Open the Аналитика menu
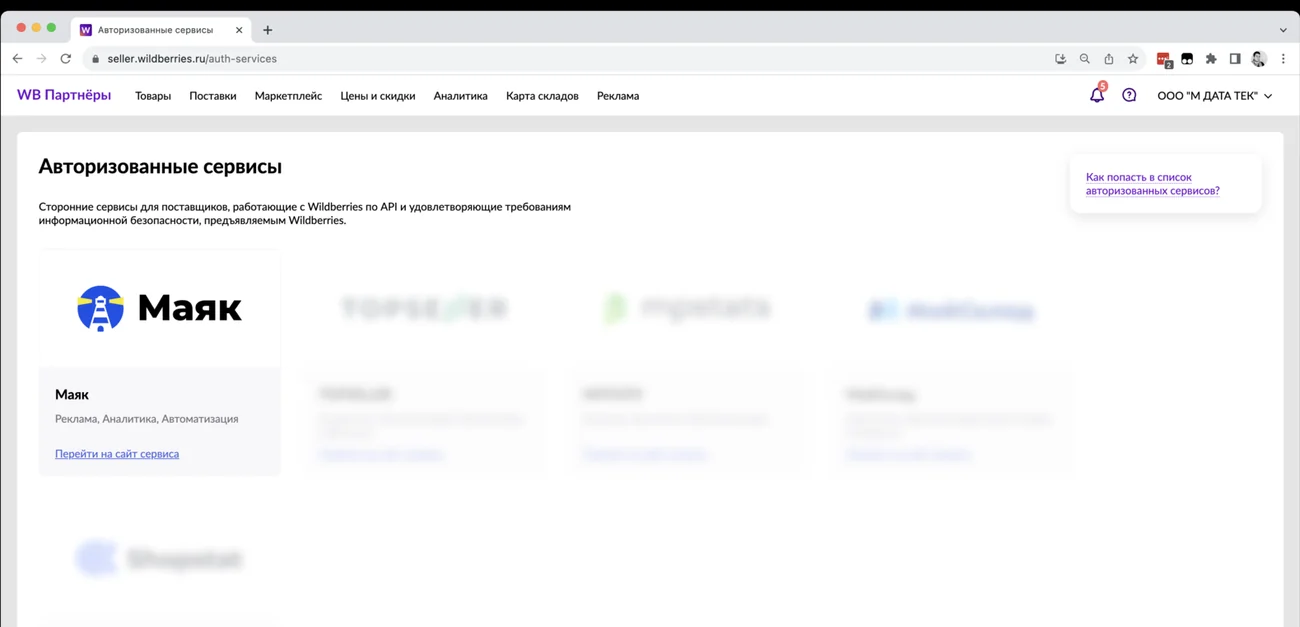 (461, 96)
